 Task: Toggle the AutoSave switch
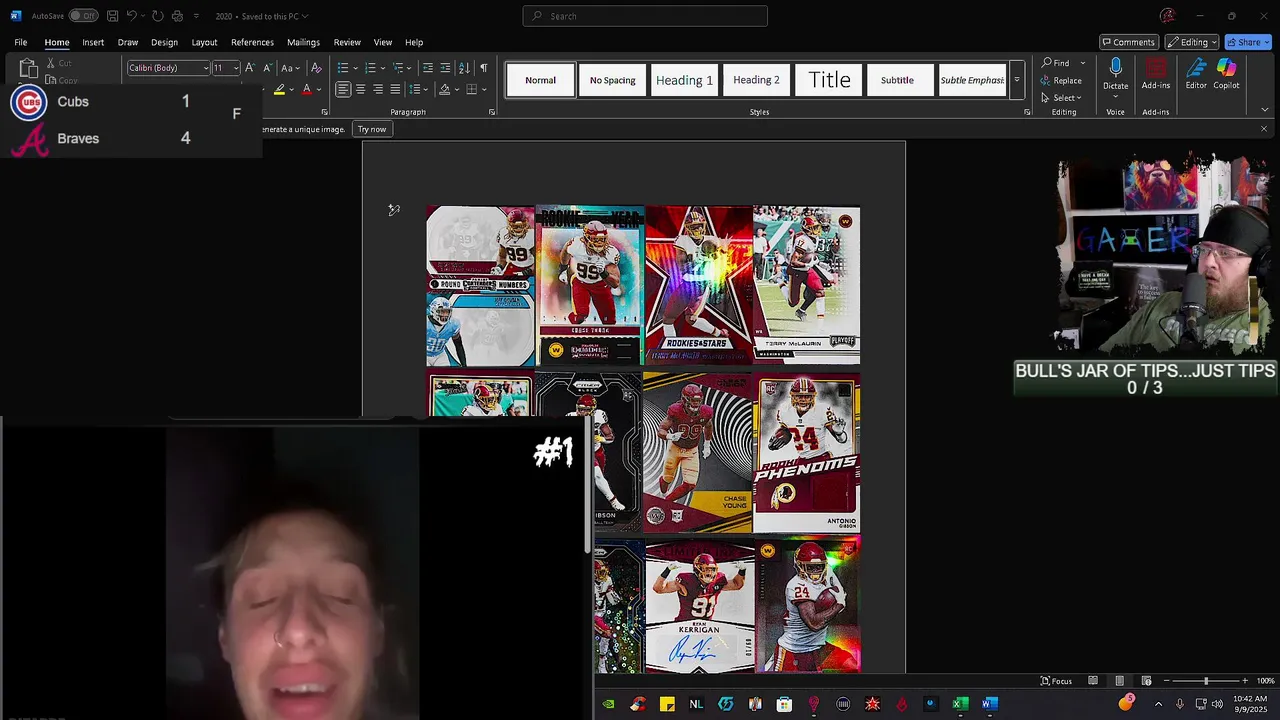(x=83, y=16)
